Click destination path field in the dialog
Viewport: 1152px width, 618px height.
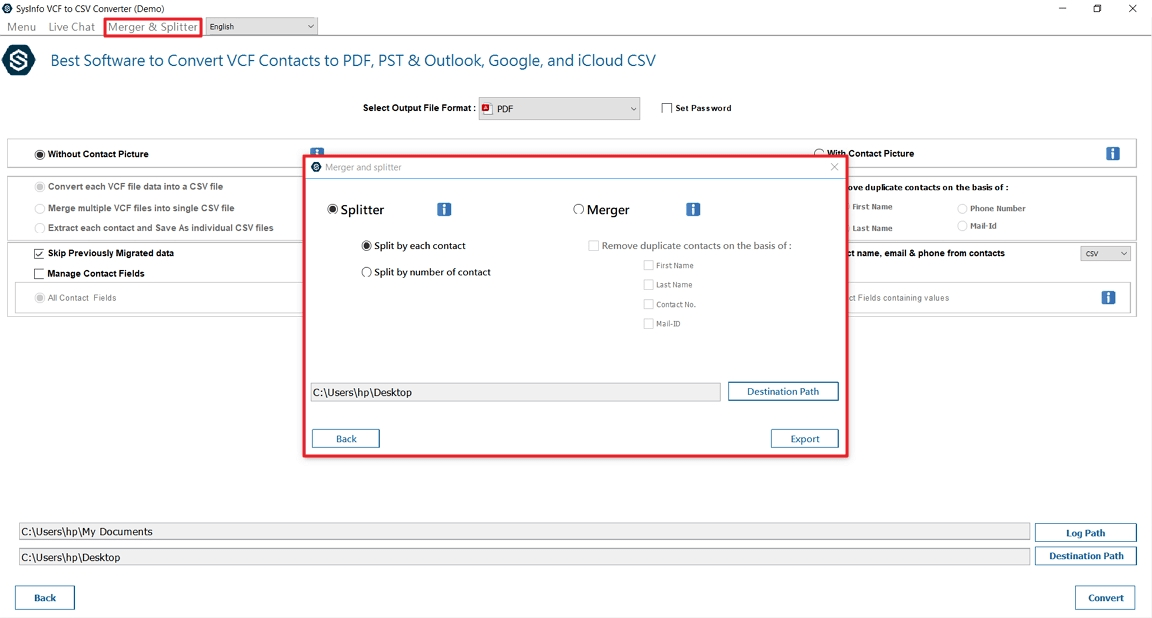point(515,392)
